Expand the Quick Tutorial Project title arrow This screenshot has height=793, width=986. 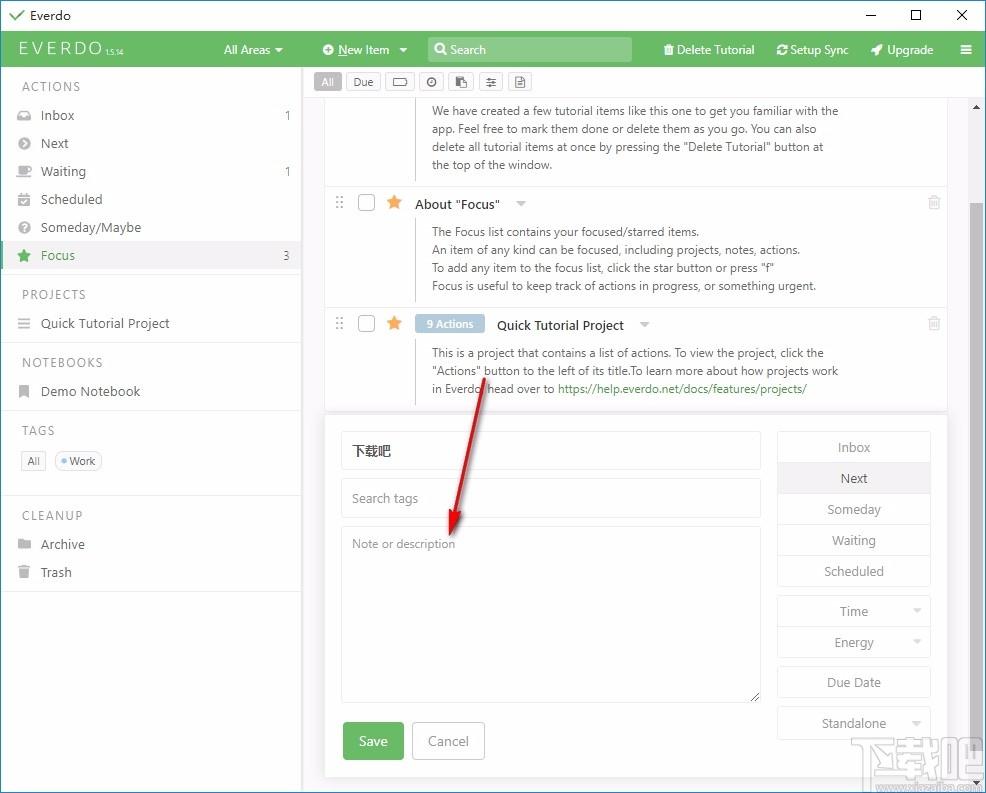645,324
